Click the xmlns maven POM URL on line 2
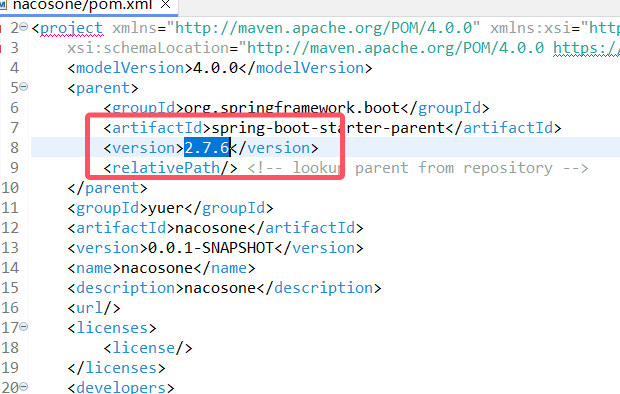 click(323, 28)
